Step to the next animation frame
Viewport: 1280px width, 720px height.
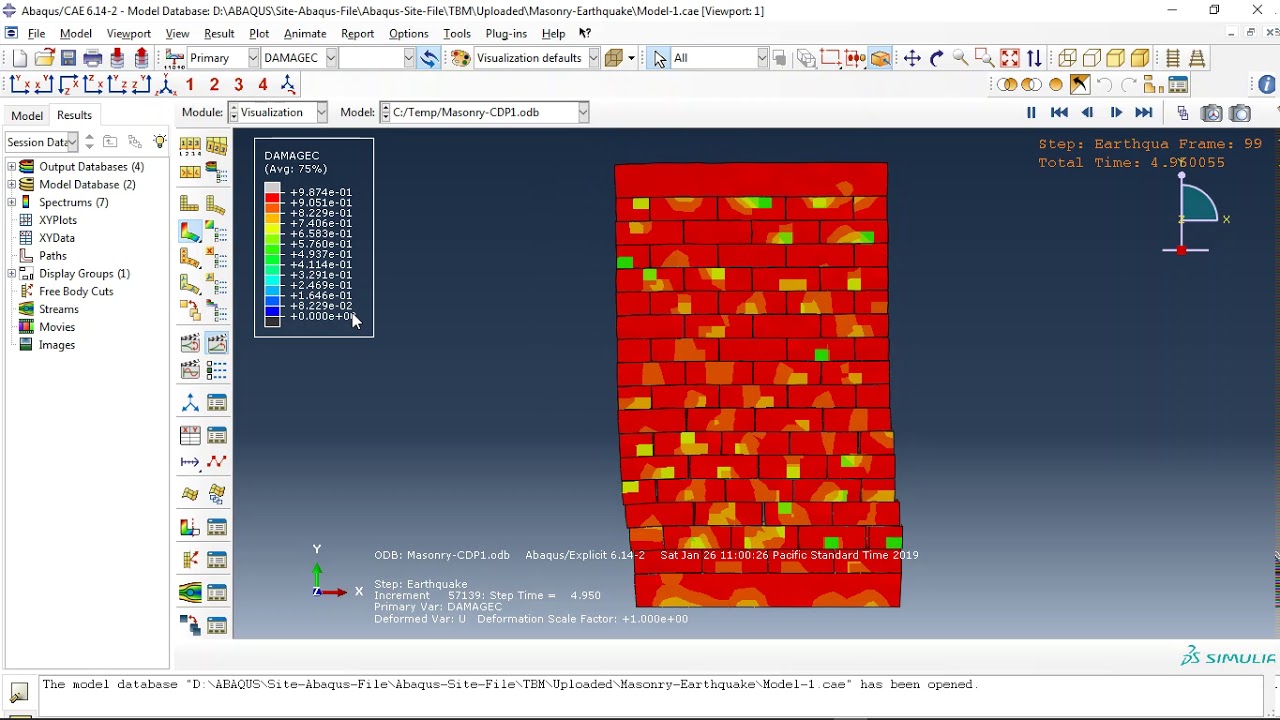1116,113
